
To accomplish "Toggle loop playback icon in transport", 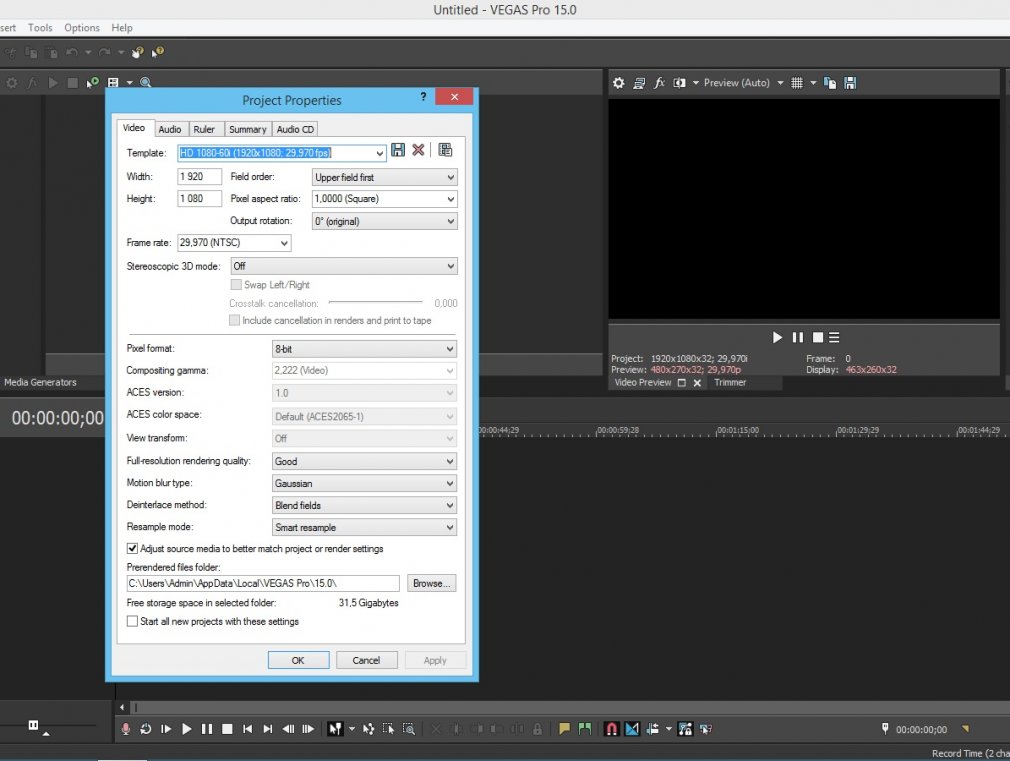I will tap(146, 729).
